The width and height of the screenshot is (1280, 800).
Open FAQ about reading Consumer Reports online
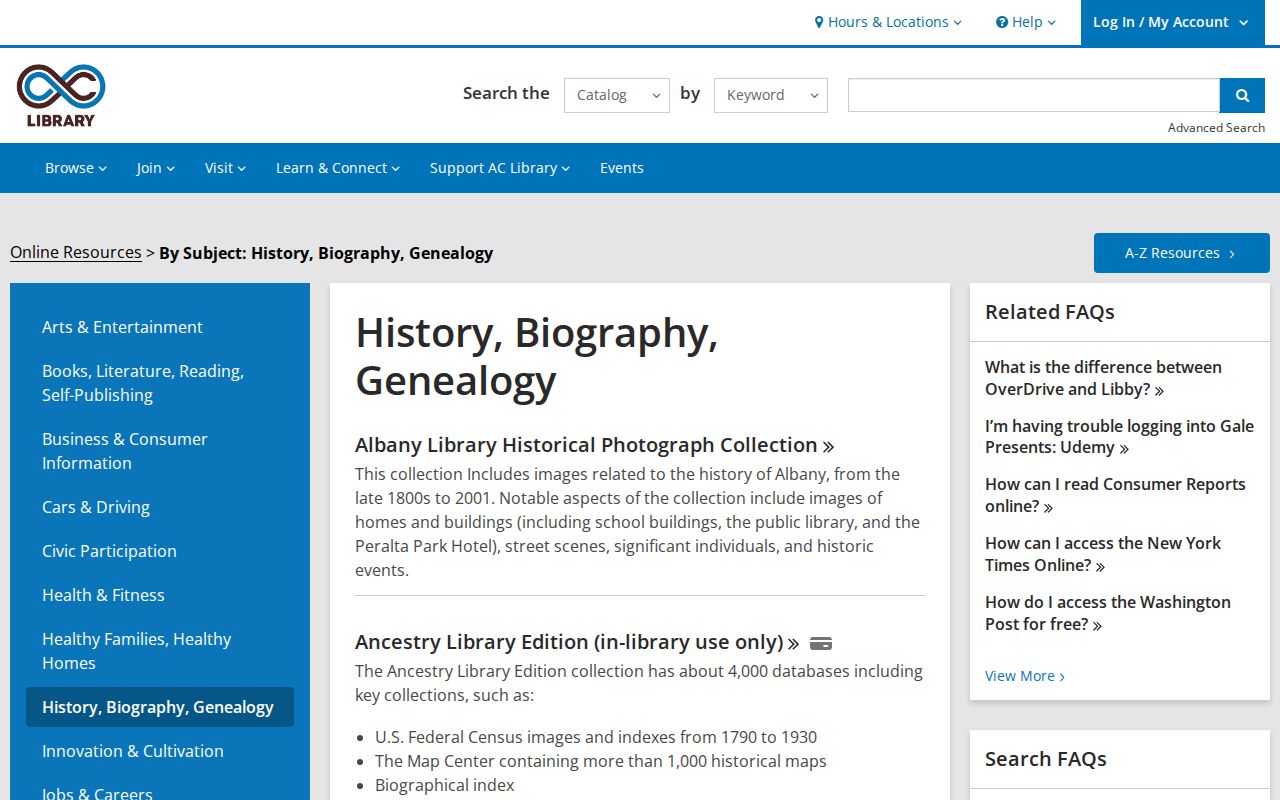(1115, 495)
